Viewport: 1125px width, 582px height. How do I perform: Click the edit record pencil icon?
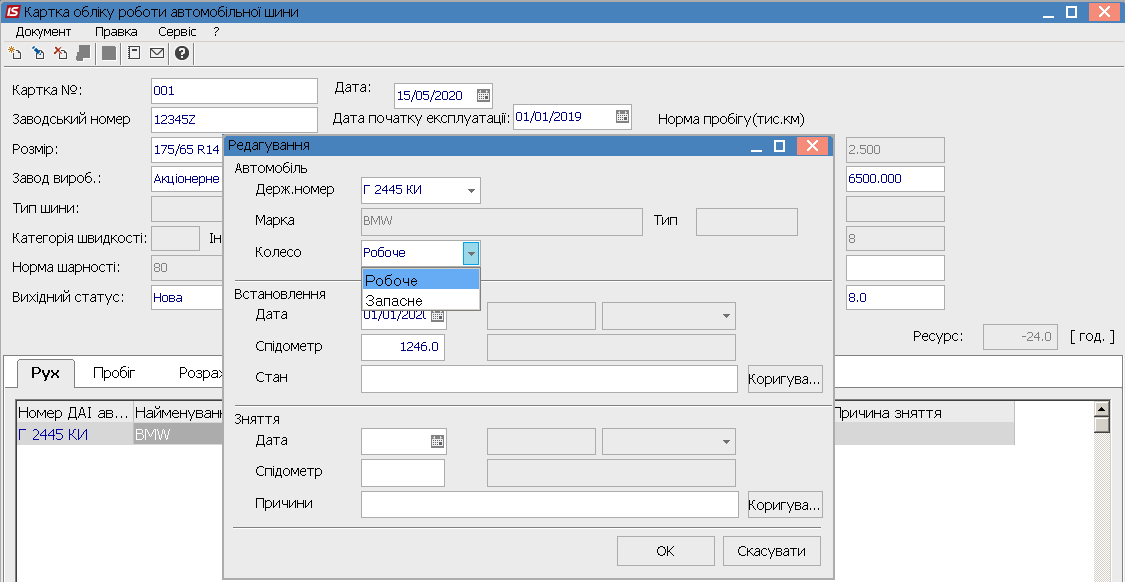coord(38,53)
